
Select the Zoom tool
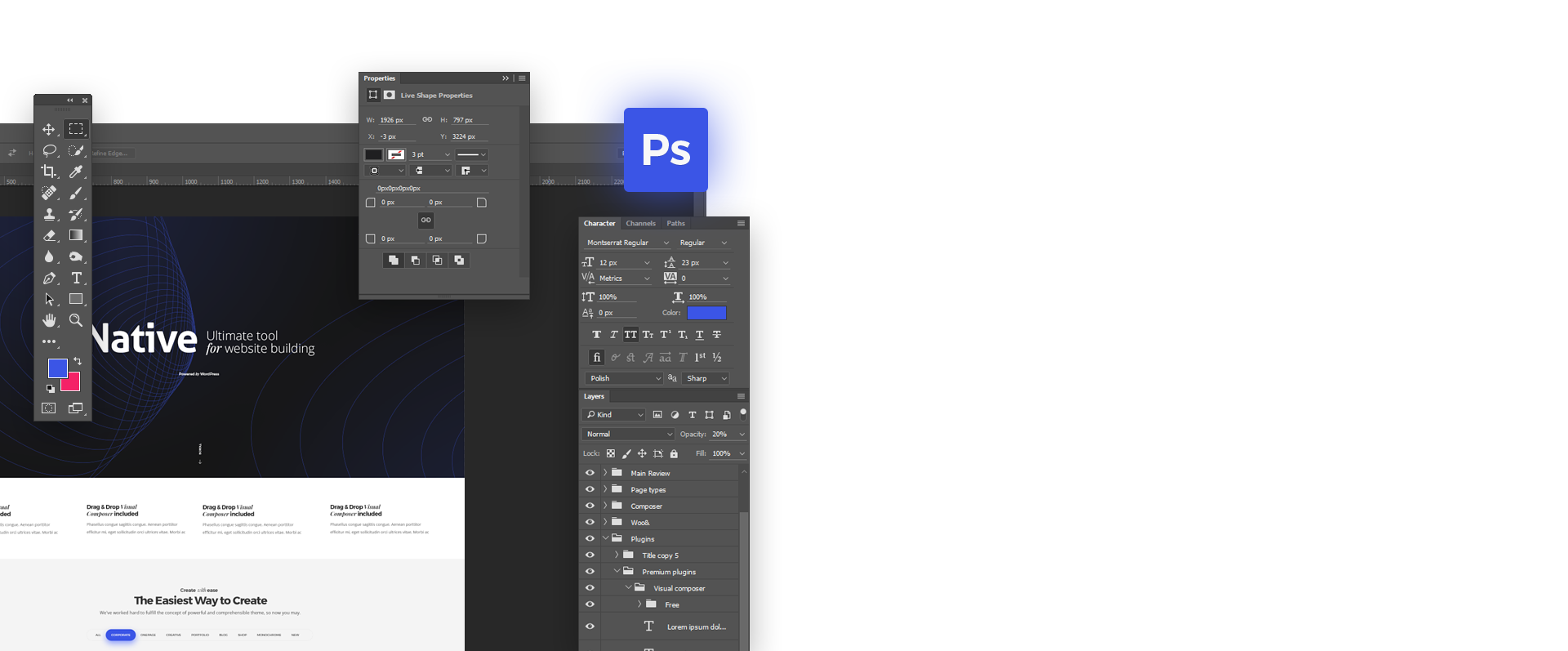click(76, 320)
